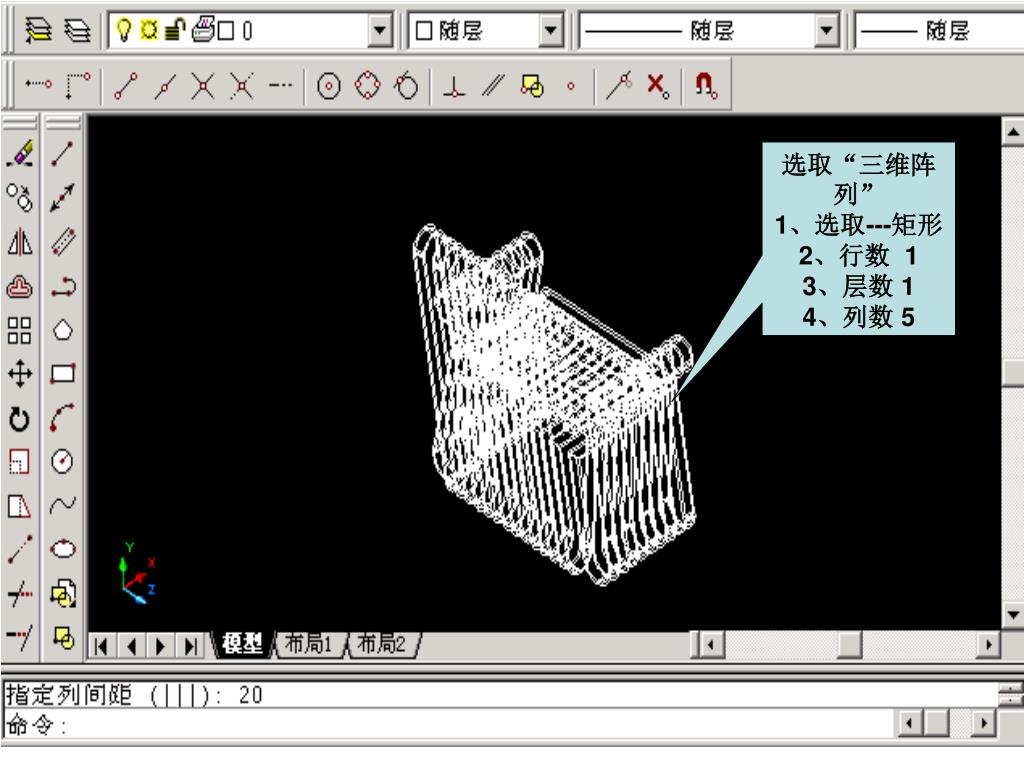Select the Scale tool
Viewport: 1024px width, 768px height.
pyautogui.click(x=20, y=462)
